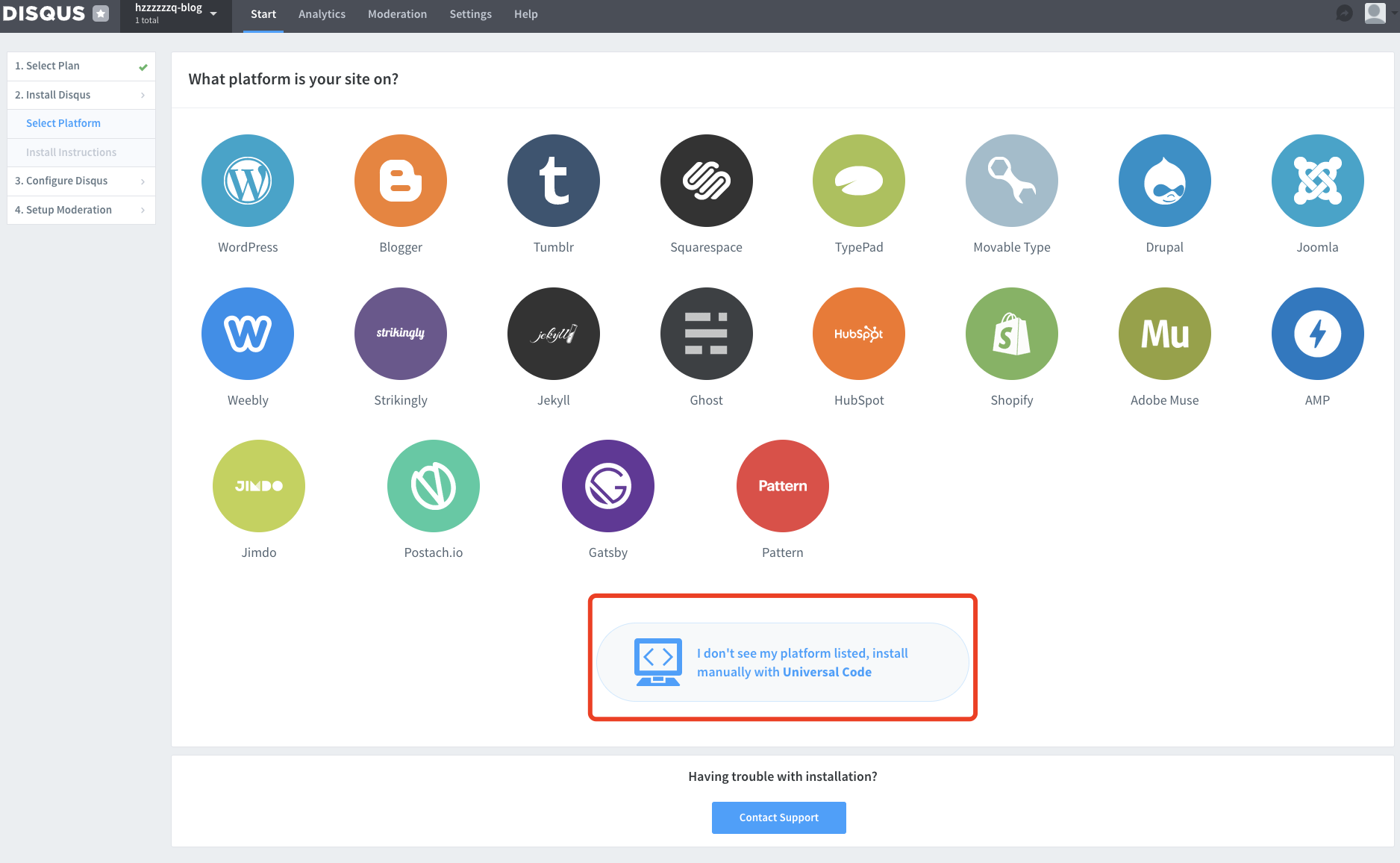Click the star badge next to Disqus logo

click(x=101, y=13)
